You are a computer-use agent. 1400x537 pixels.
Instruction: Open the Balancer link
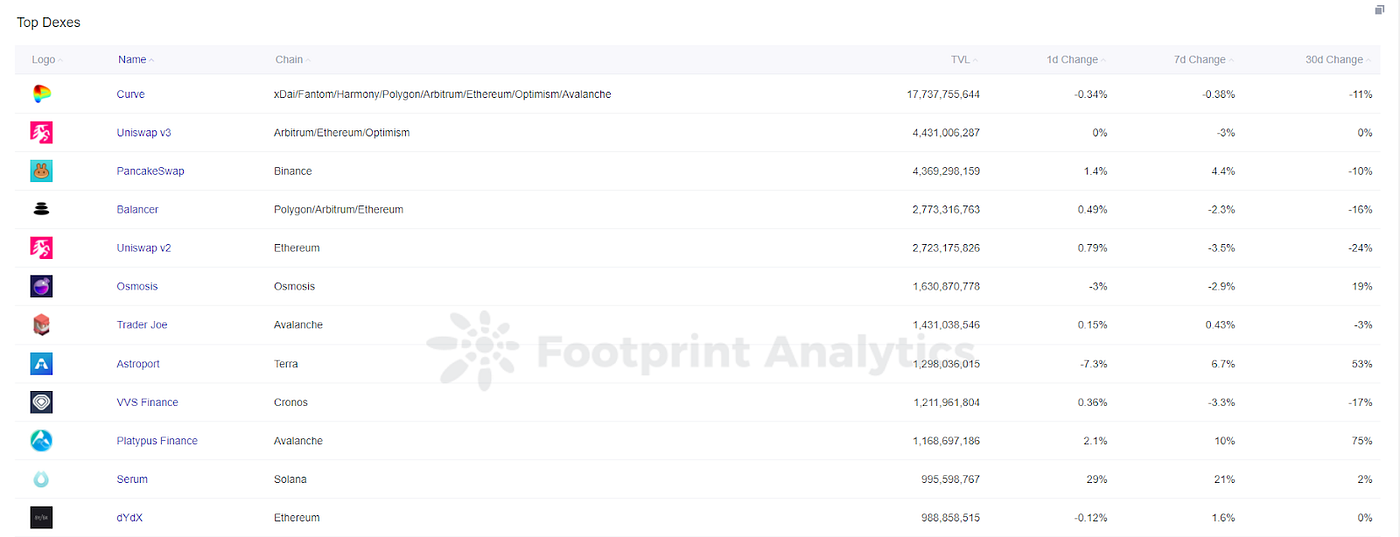pyautogui.click(x=137, y=210)
